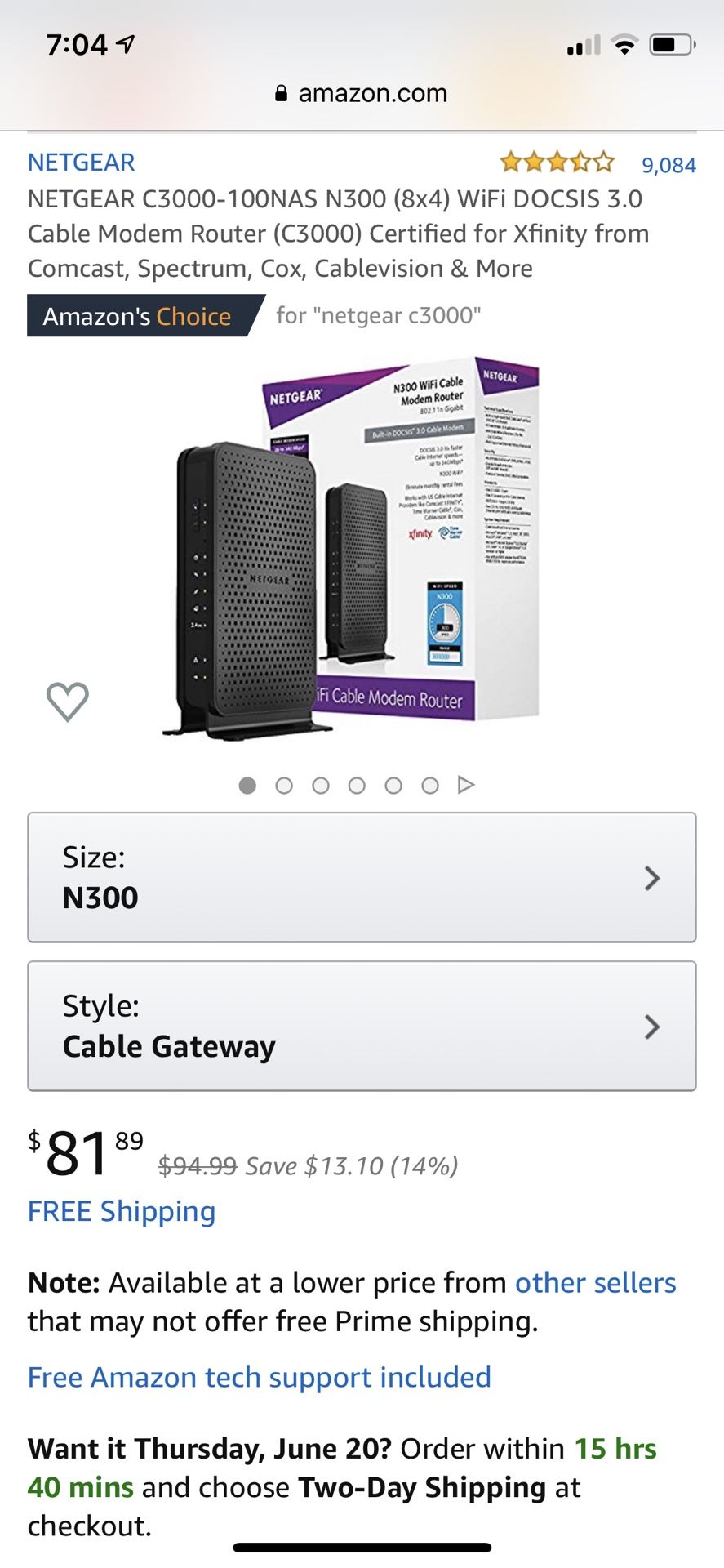The height and width of the screenshot is (1568, 724).
Task: Open the NETGEAR brand link
Action: 82,163
